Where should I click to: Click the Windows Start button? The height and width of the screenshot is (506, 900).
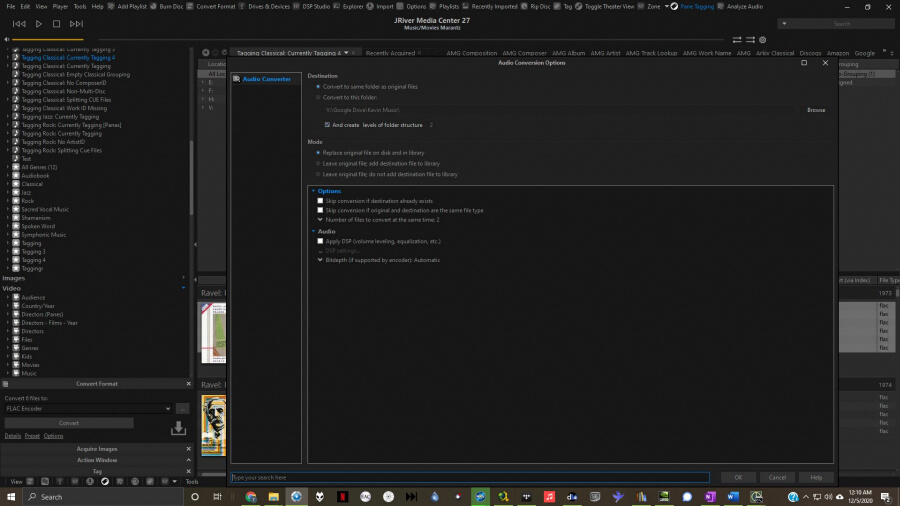pos(11,497)
